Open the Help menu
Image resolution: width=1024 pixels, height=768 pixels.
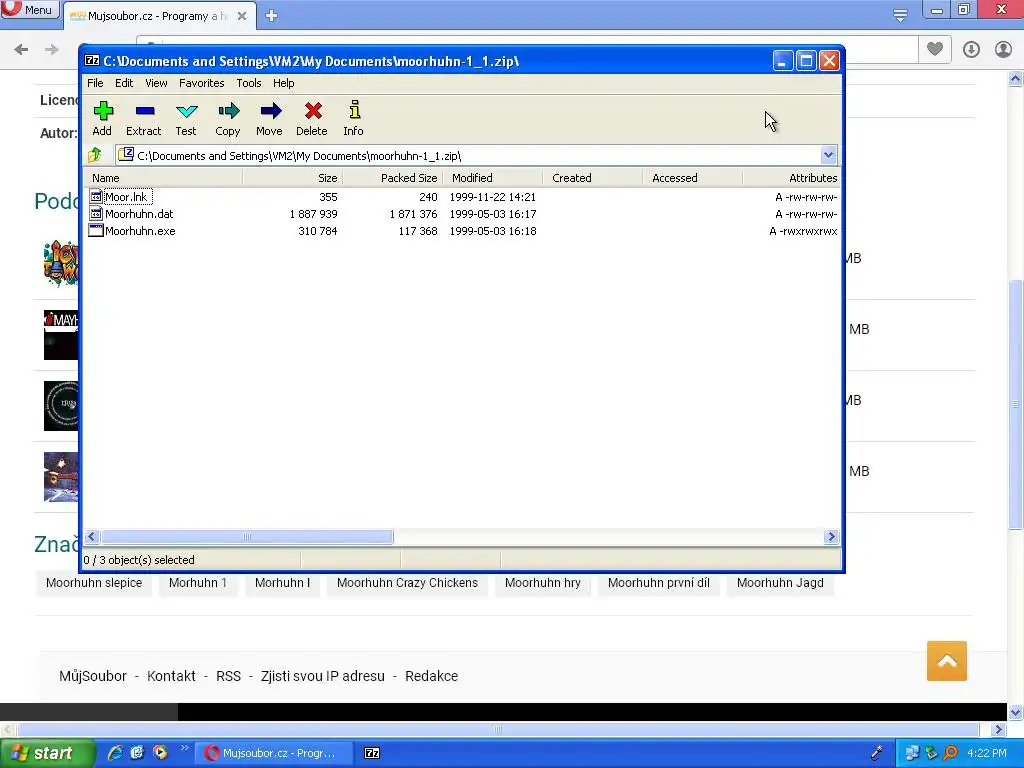pos(283,83)
